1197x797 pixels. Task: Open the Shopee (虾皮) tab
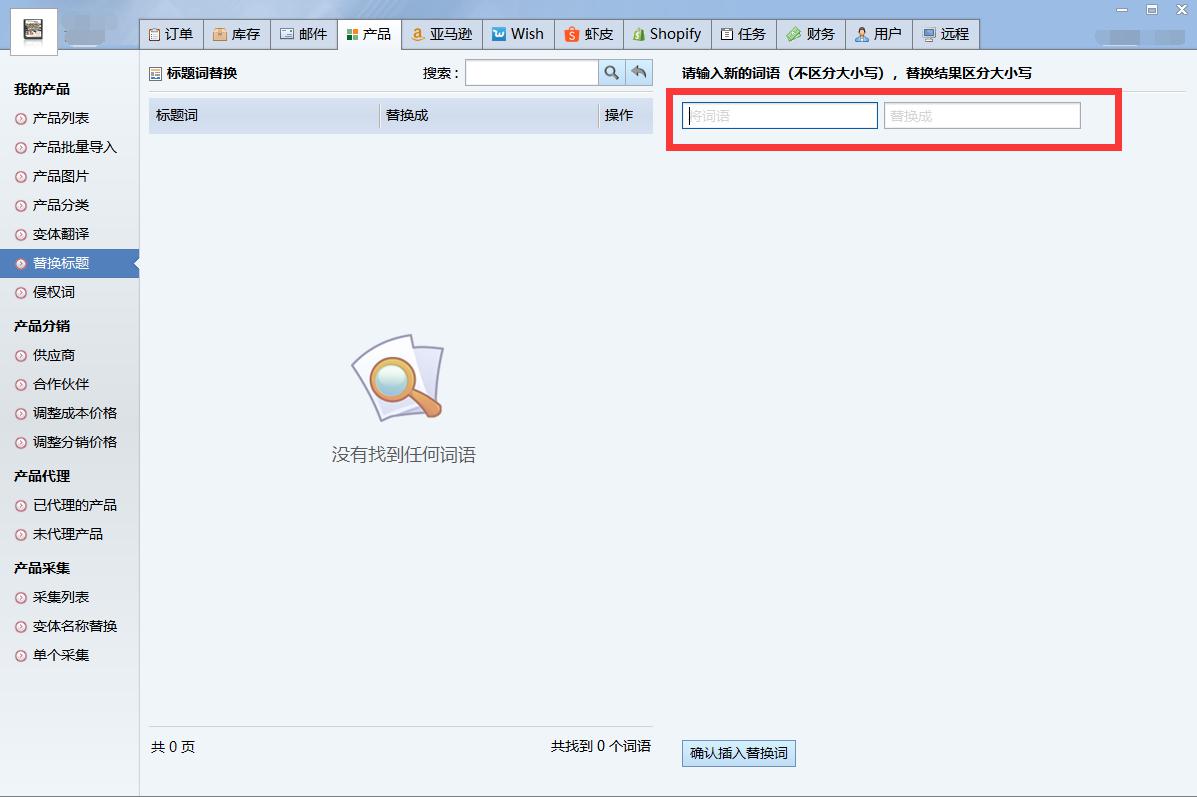pos(589,34)
